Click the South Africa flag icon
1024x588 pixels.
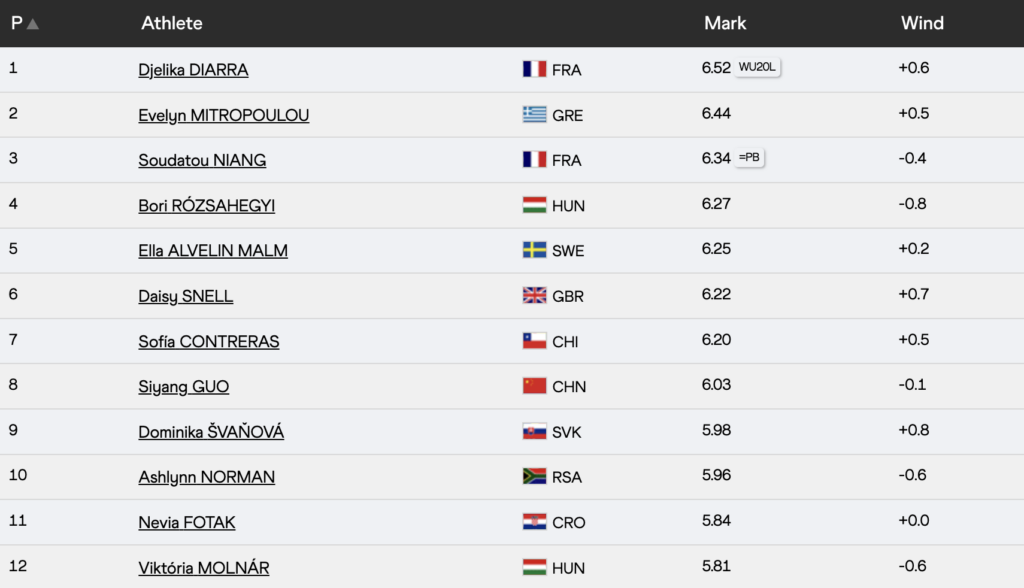(534, 477)
